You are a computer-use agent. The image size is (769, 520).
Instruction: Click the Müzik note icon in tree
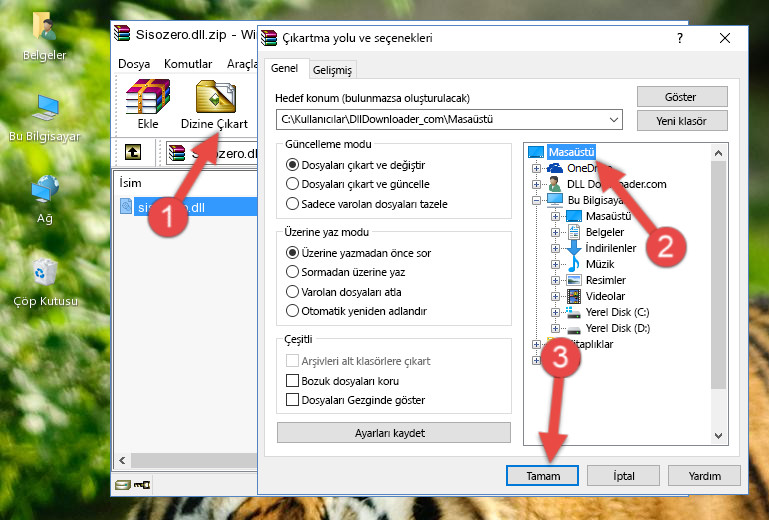pos(573,264)
